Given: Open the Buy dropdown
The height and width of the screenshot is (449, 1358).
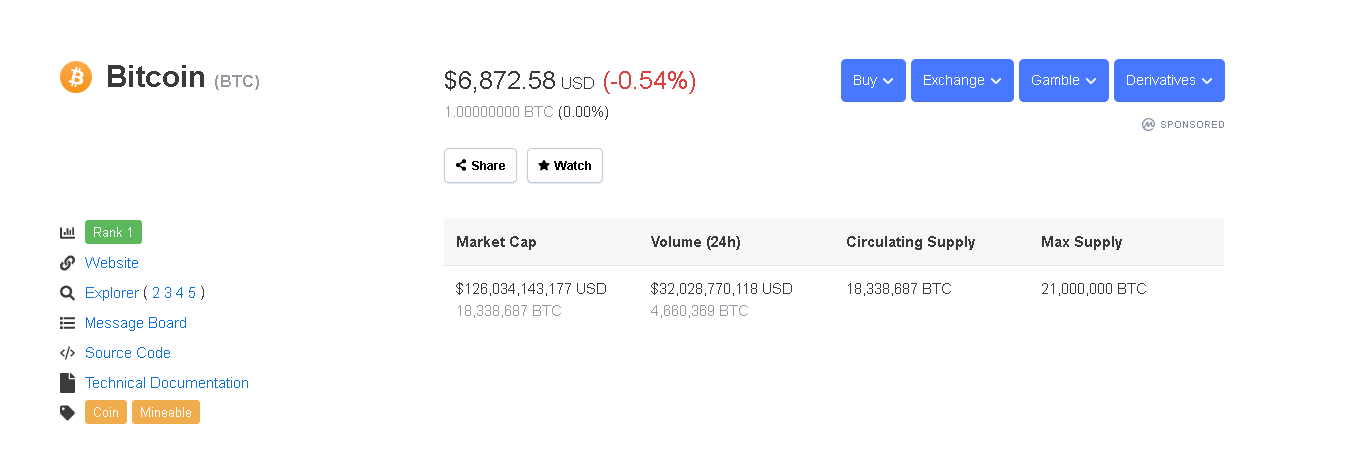Looking at the screenshot, I should pyautogui.click(x=873, y=81).
